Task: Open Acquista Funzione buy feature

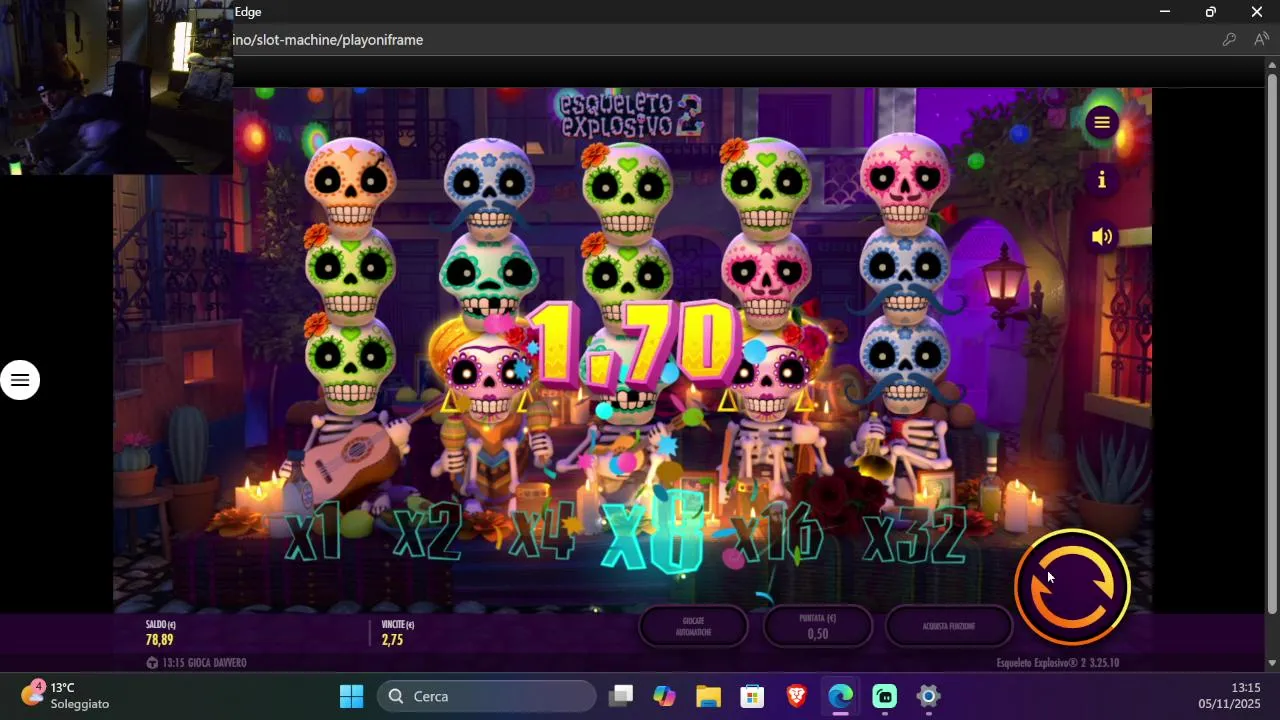Action: pyautogui.click(x=948, y=626)
